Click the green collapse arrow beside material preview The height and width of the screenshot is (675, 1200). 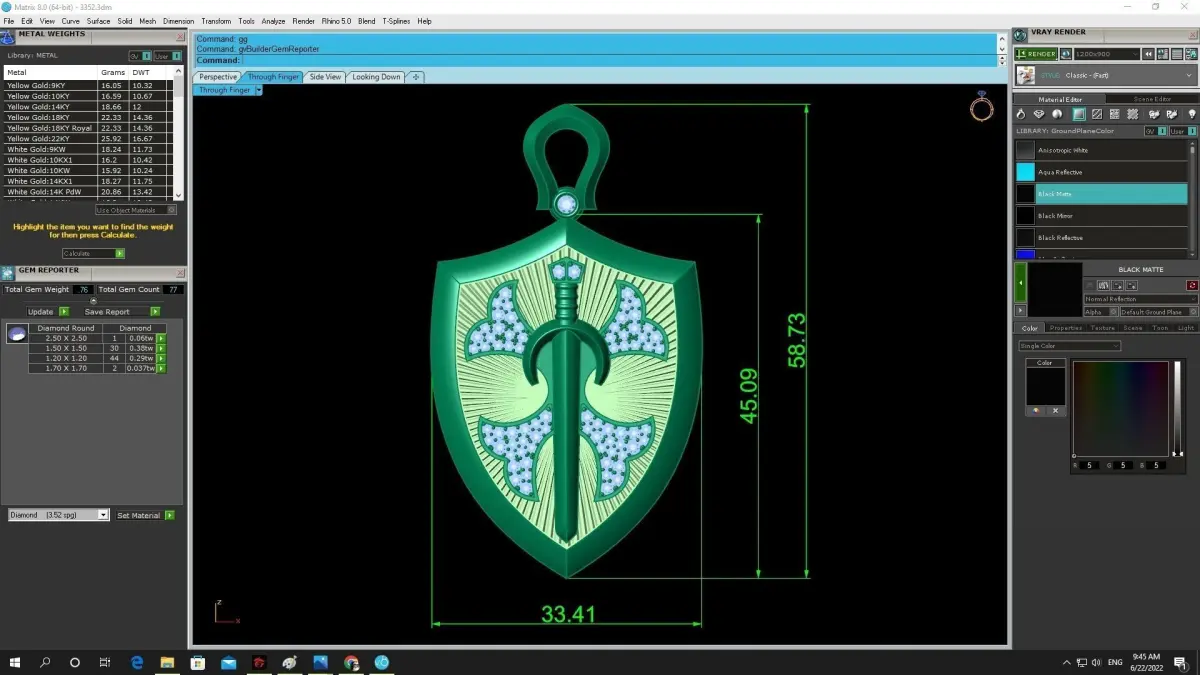coord(1020,283)
